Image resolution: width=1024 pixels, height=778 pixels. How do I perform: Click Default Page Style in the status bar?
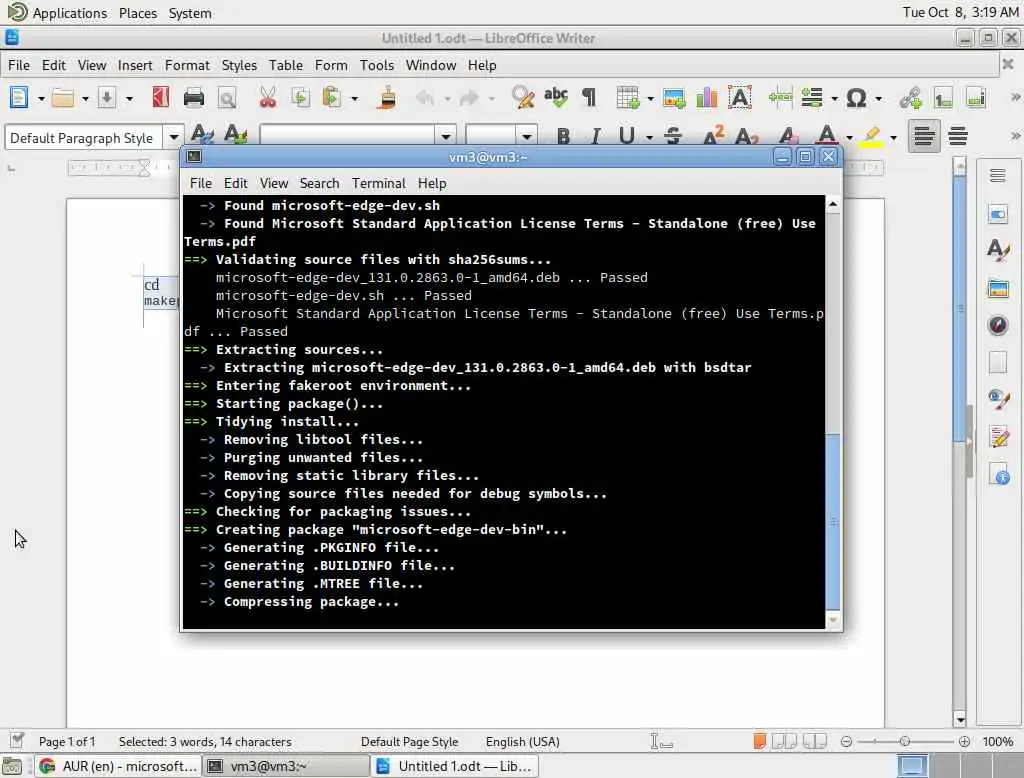pyautogui.click(x=409, y=742)
